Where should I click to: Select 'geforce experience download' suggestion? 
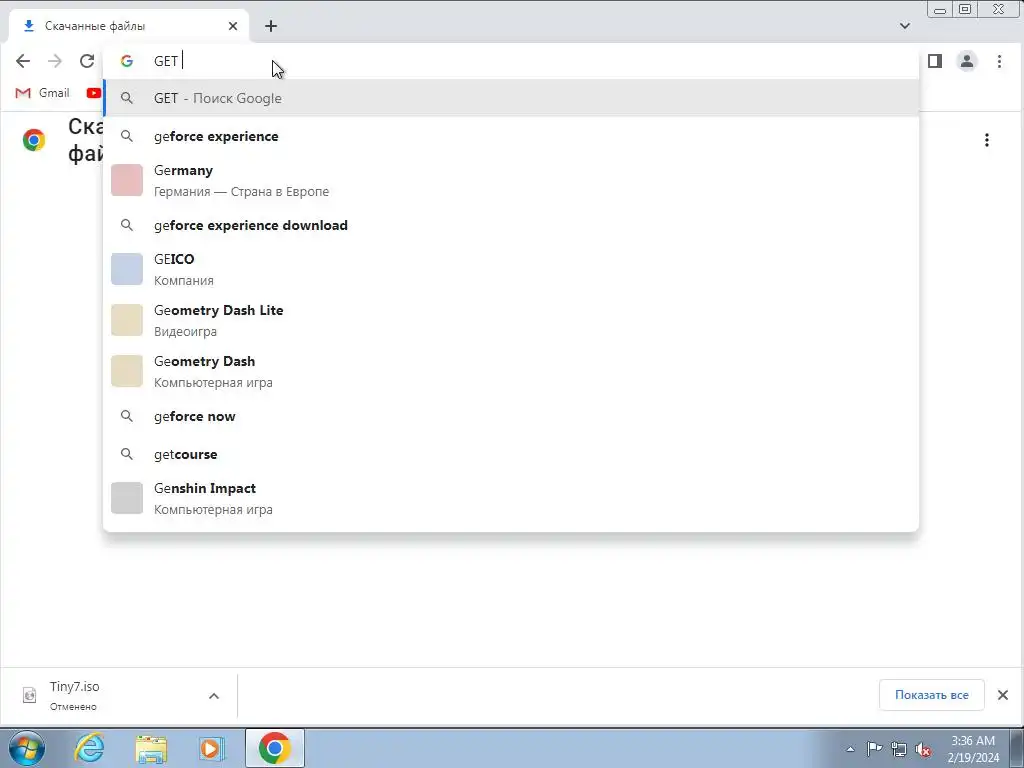coord(511,225)
